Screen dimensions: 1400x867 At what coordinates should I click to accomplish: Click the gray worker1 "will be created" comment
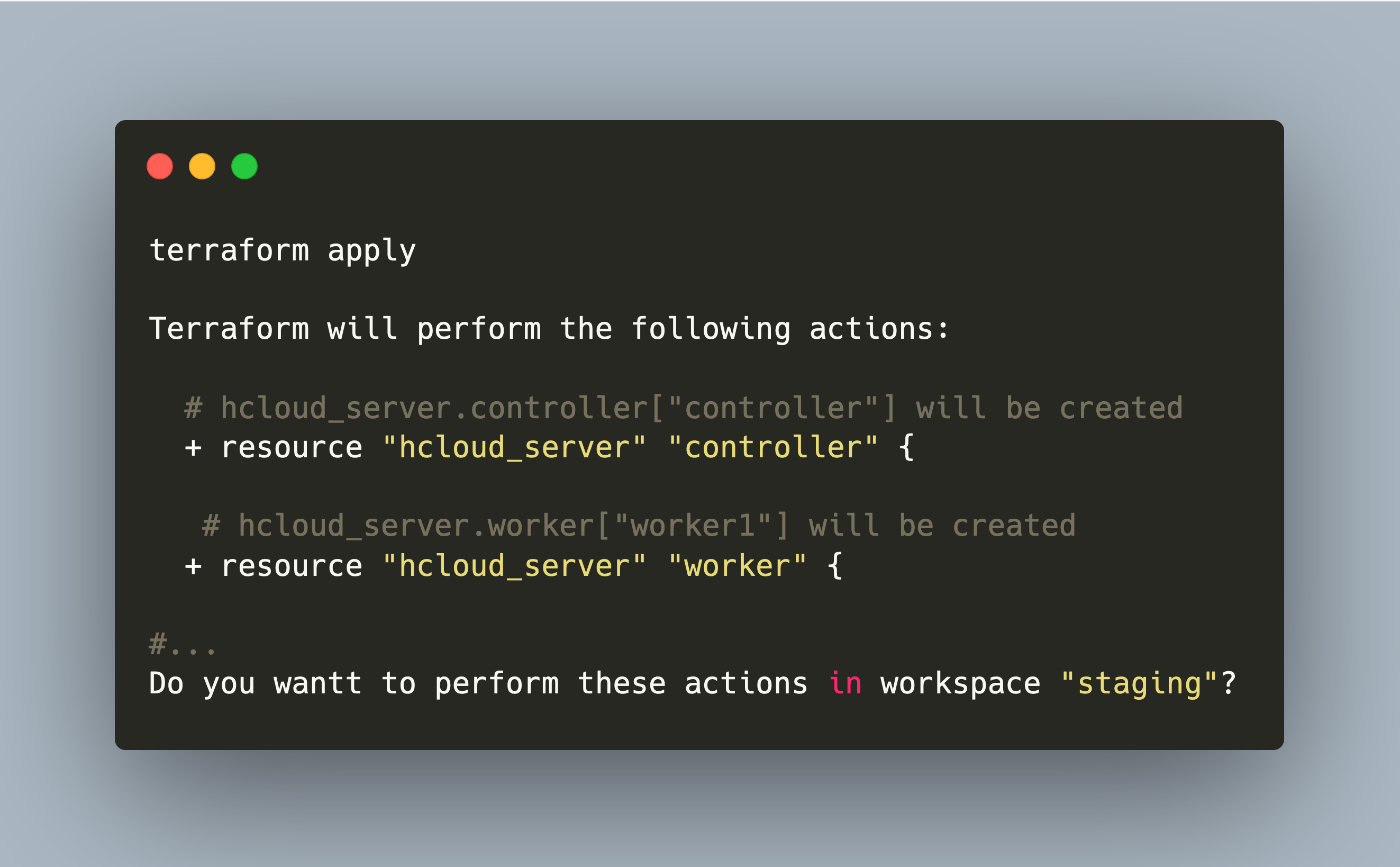(x=639, y=526)
